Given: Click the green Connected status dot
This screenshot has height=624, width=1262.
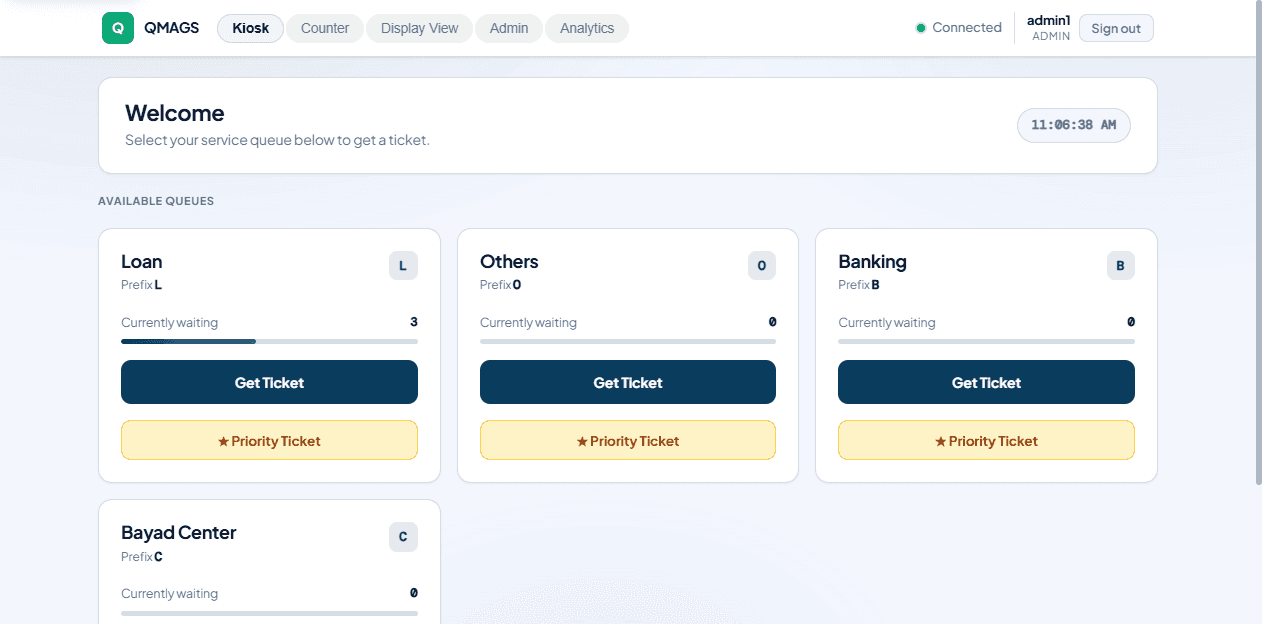Looking at the screenshot, I should pos(921,28).
